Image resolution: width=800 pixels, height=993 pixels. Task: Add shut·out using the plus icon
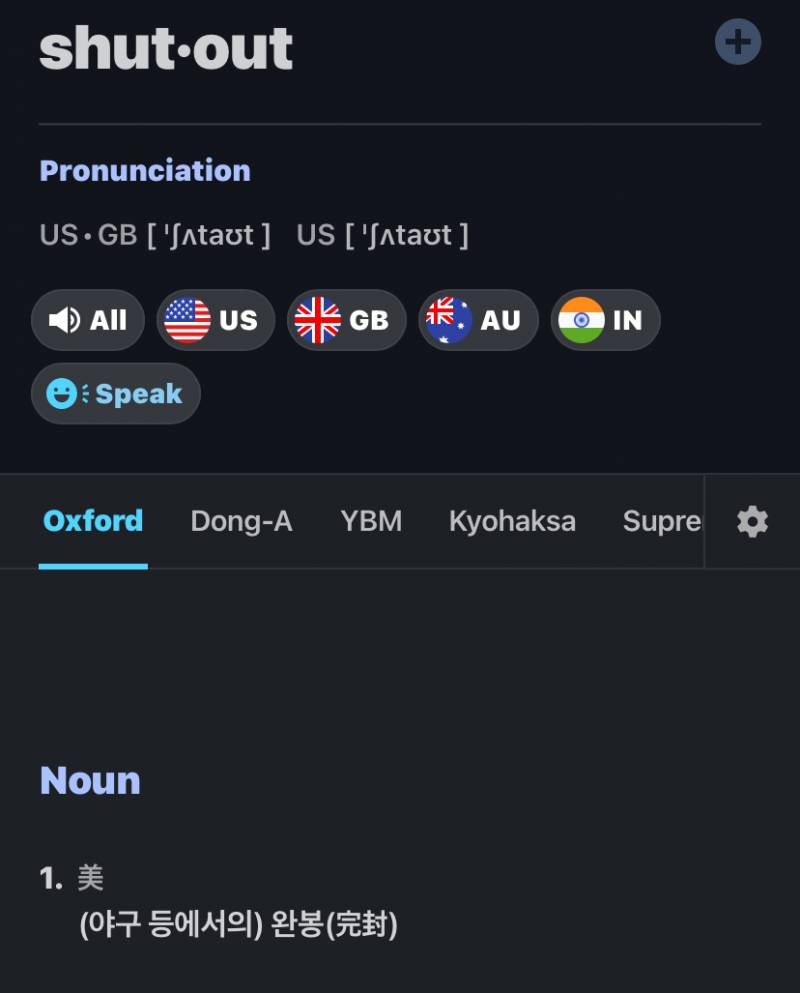(x=738, y=42)
